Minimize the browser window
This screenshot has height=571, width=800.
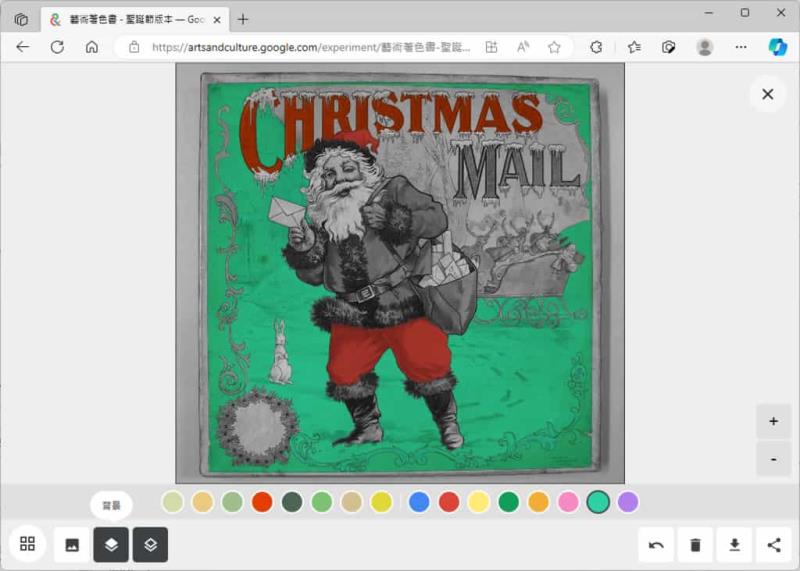tap(709, 12)
